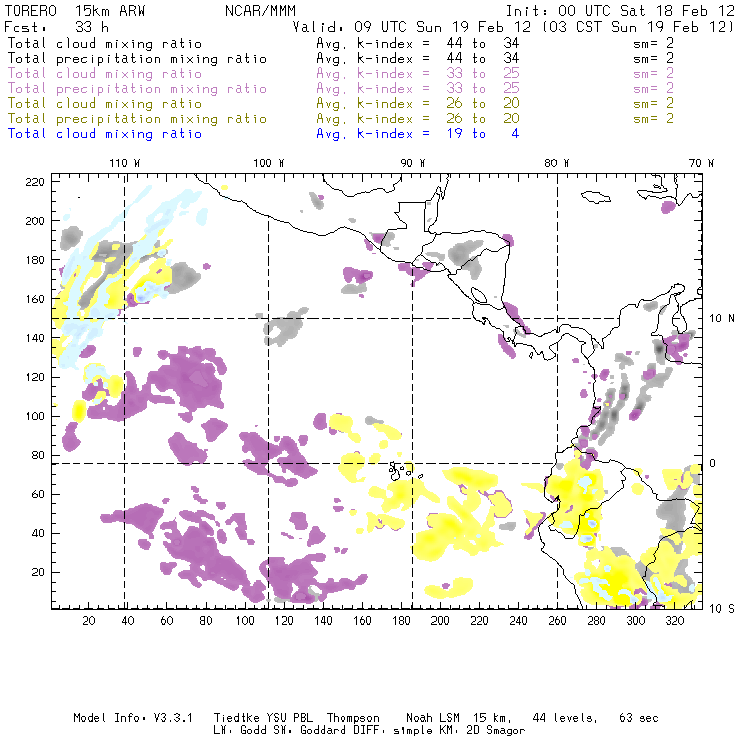This screenshot has width=740, height=740.
Task: Click 'sm= 2' in the purple cloud row
Action: coord(653,74)
